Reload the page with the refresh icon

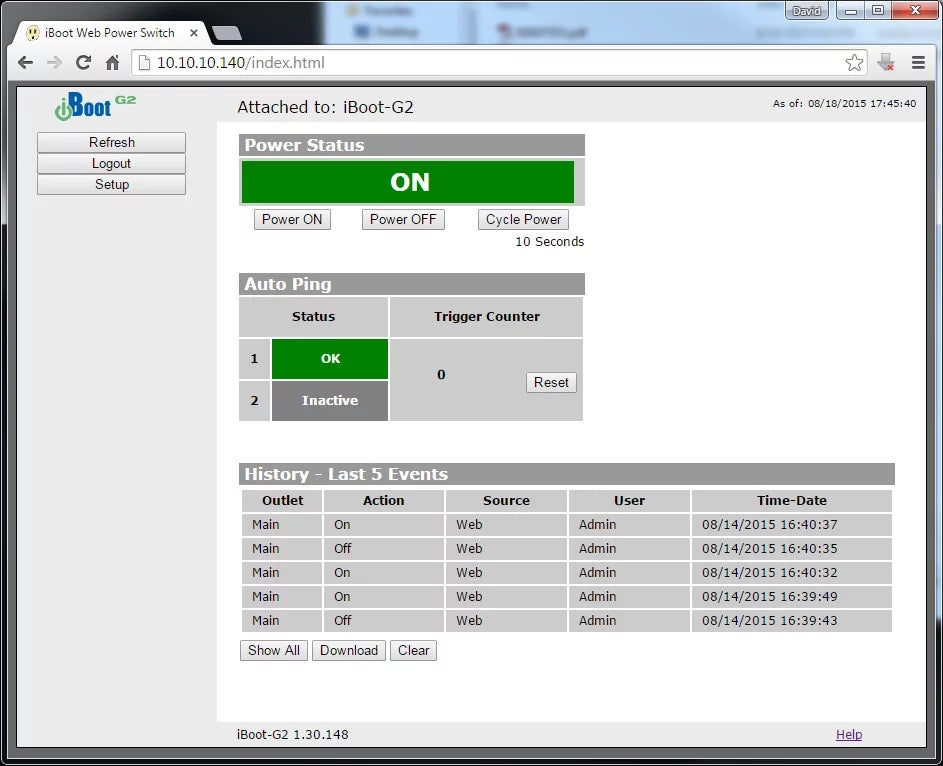(83, 63)
